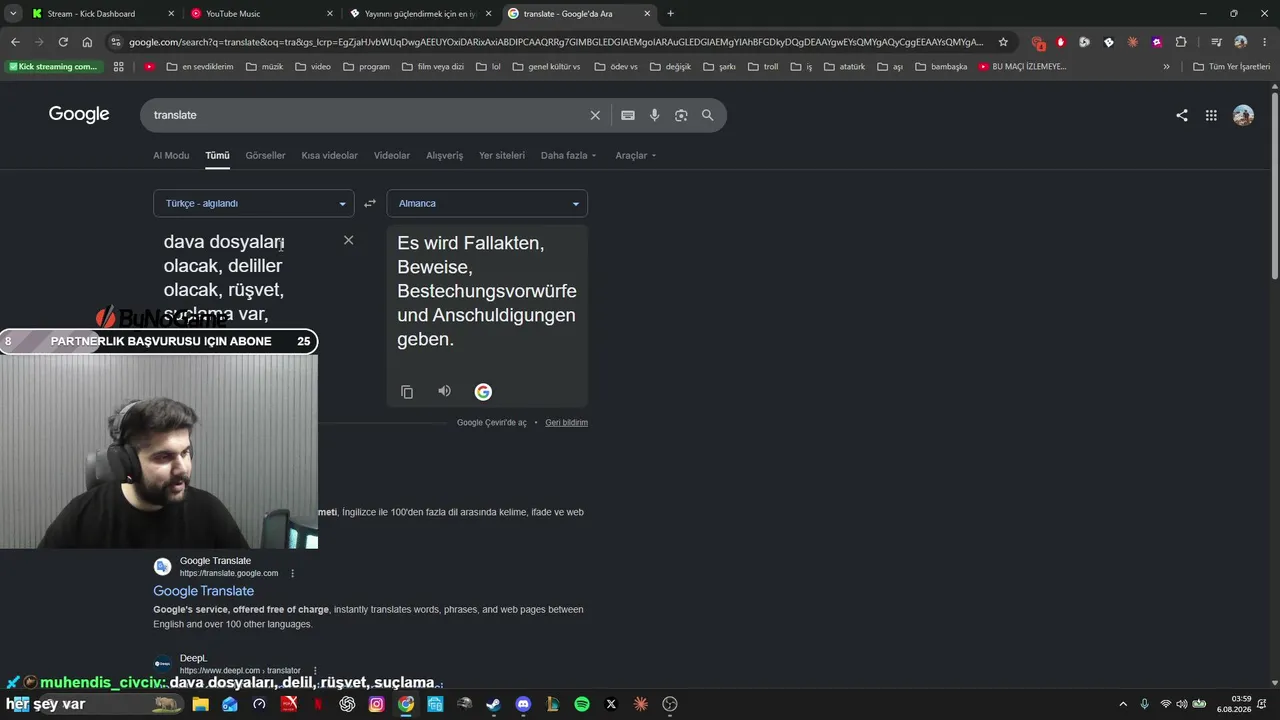1280x720 pixels.
Task: Open the müzik bookmarks folder
Action: 264,67
